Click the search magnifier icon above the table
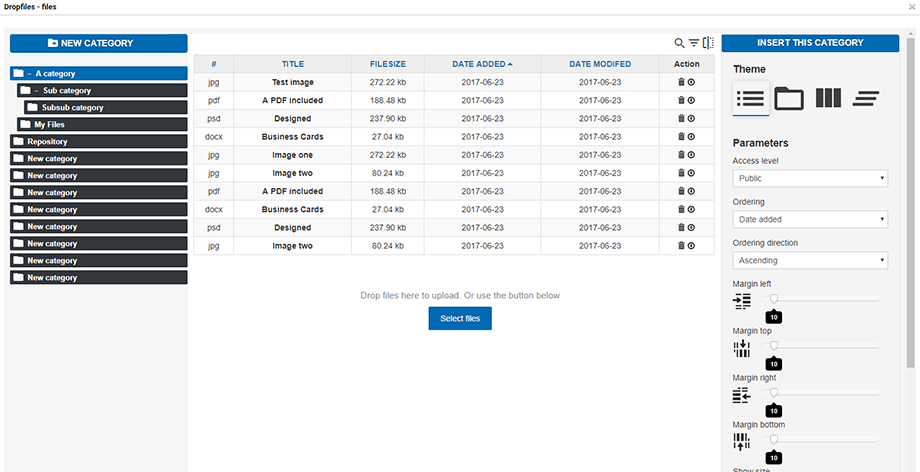Viewport: 920px width, 472px height. [680, 43]
